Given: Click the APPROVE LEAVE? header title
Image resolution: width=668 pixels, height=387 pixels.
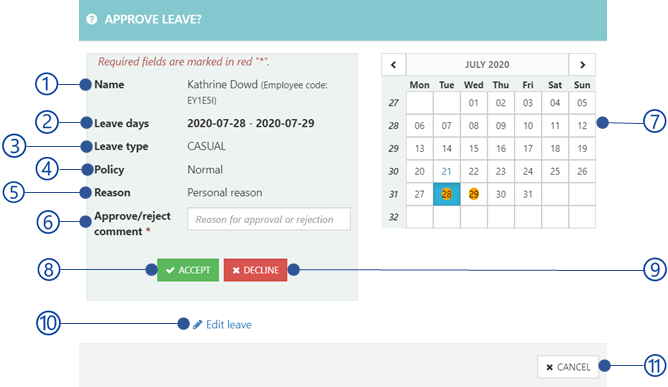Looking at the screenshot, I should [153, 19].
